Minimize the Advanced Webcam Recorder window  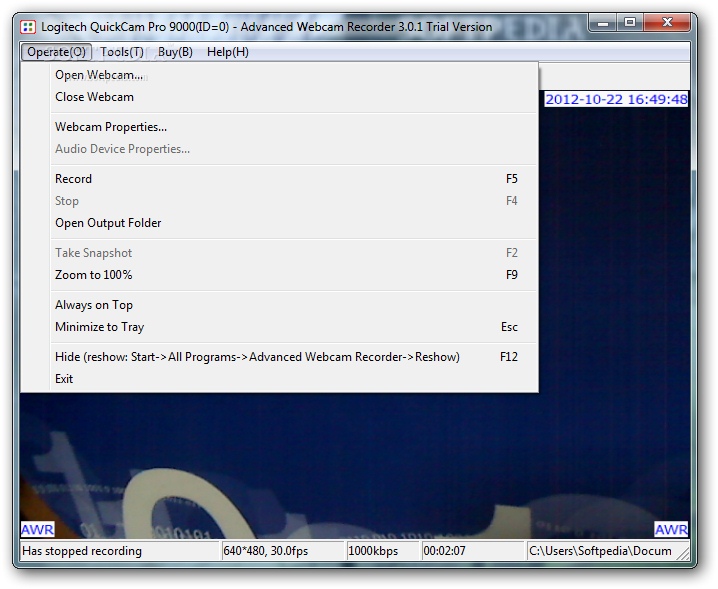(603, 22)
